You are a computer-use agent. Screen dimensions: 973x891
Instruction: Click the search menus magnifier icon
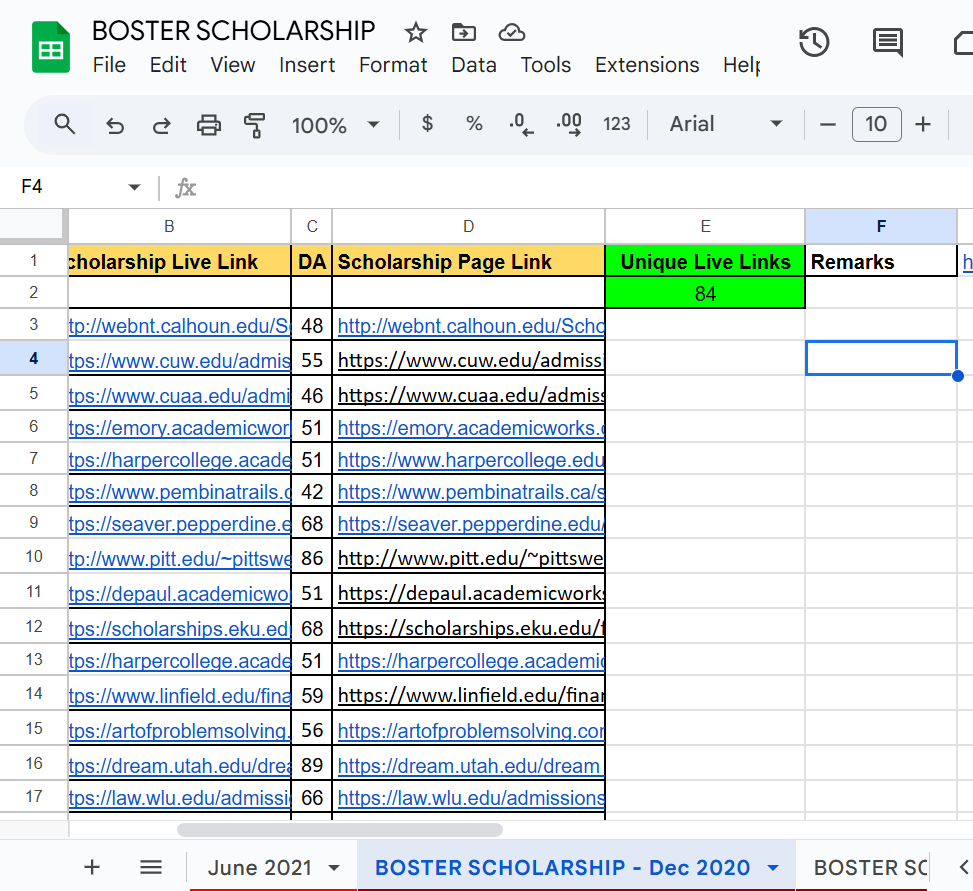[x=65, y=124]
